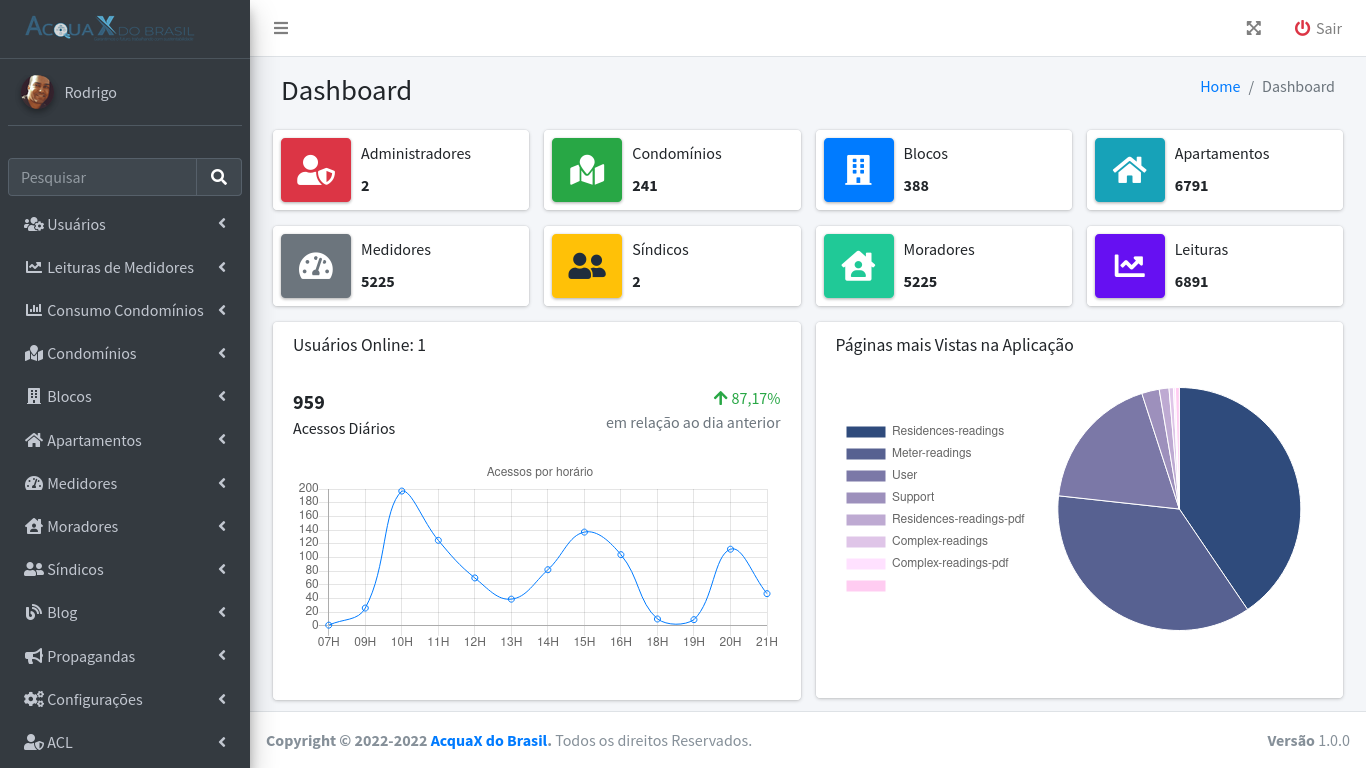Expand the Configurações sidebar chevron
Screen dimensions: 1366x768
(222, 699)
